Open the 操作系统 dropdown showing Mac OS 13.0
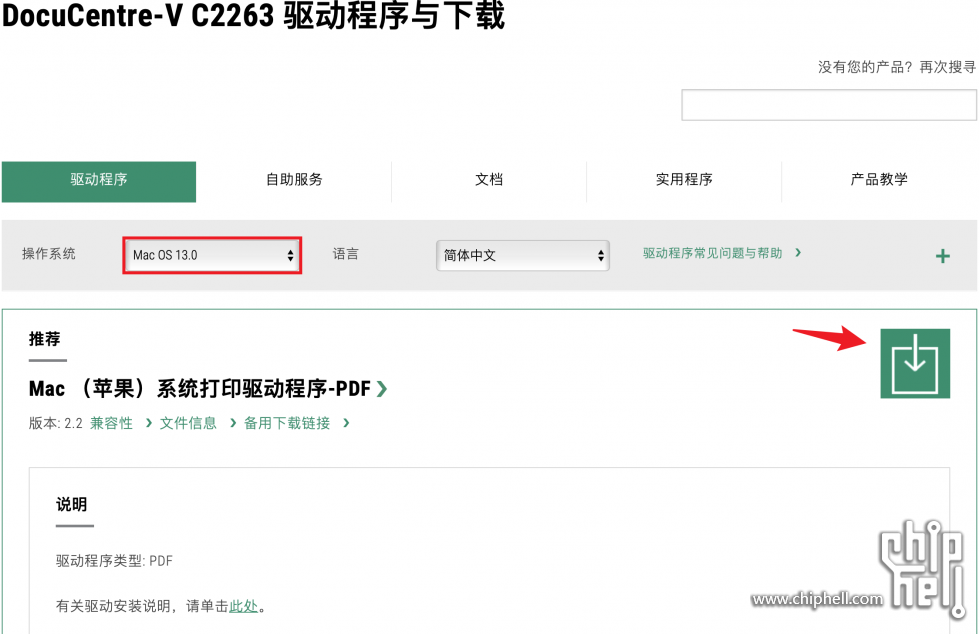979x634 pixels. click(212, 255)
